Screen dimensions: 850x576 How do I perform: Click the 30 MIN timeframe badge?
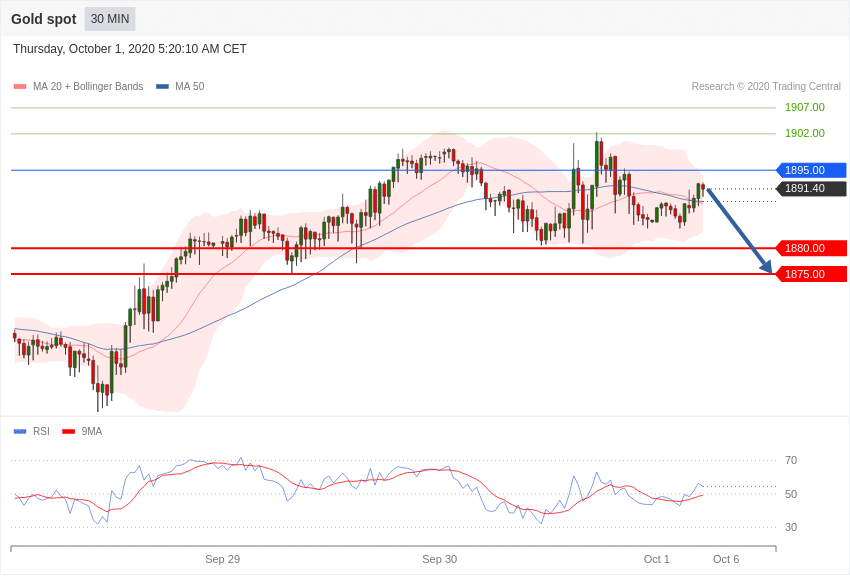tap(110, 19)
